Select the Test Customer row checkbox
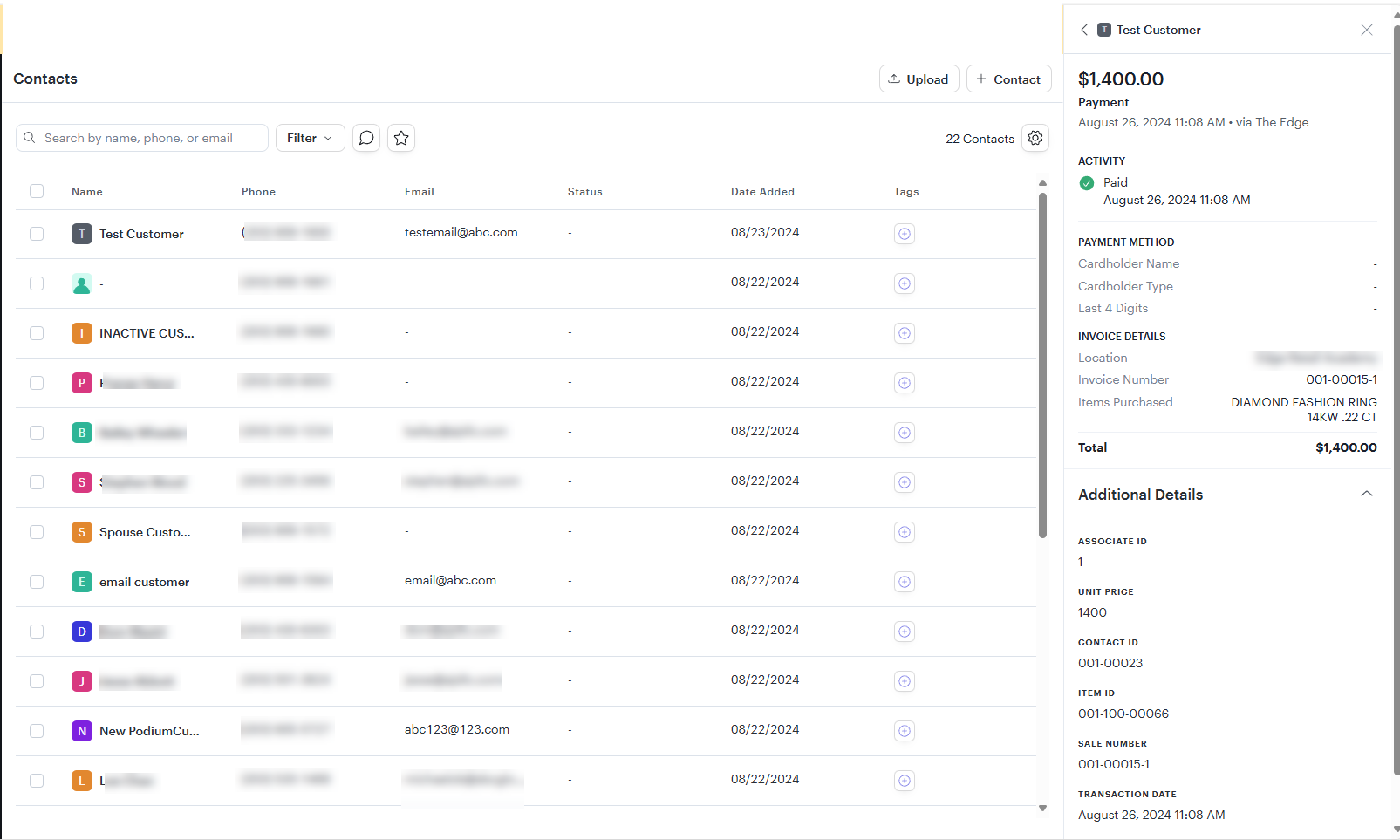The height and width of the screenshot is (840, 1400). coord(37,234)
